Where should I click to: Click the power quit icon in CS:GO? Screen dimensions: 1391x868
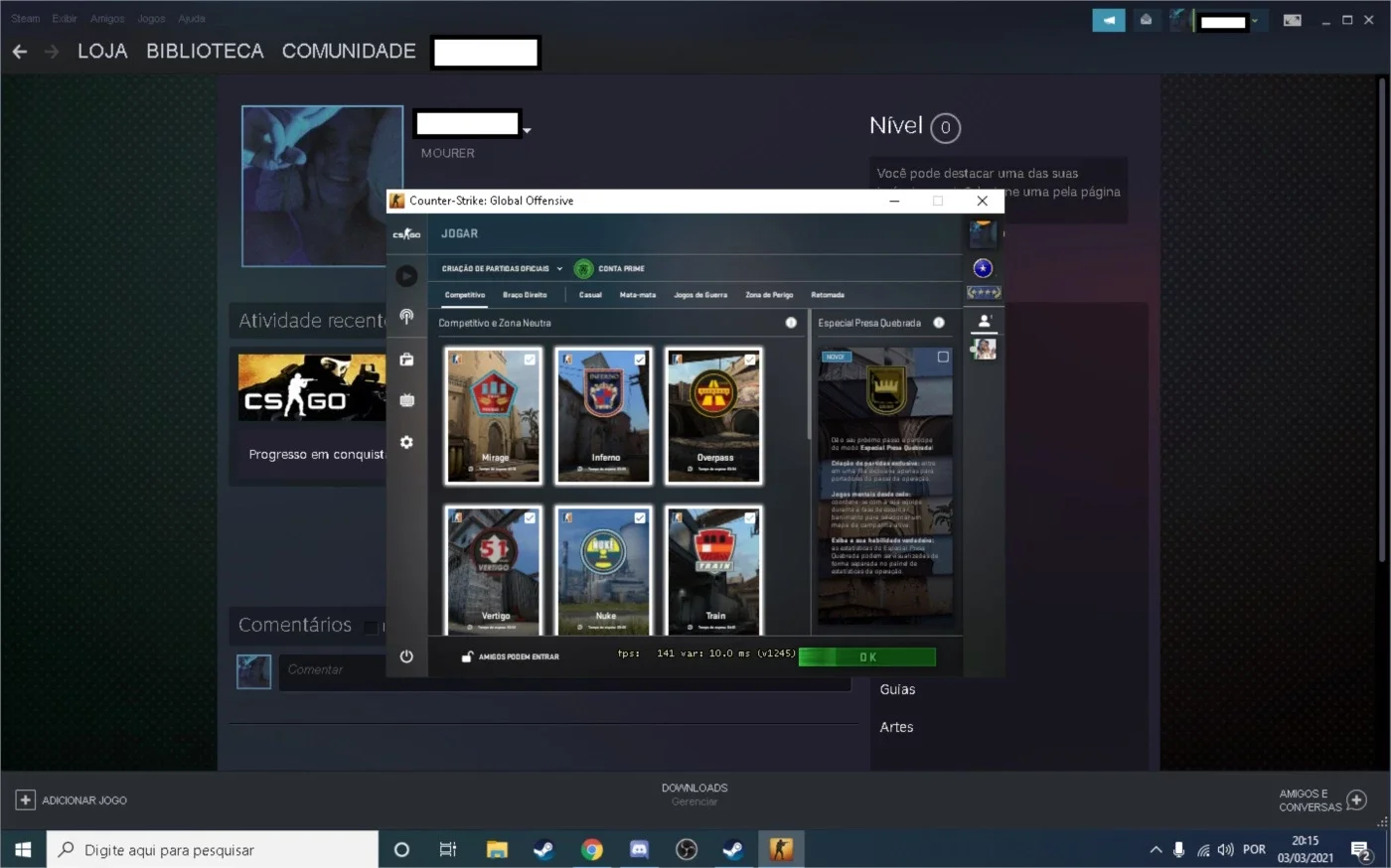tap(406, 656)
